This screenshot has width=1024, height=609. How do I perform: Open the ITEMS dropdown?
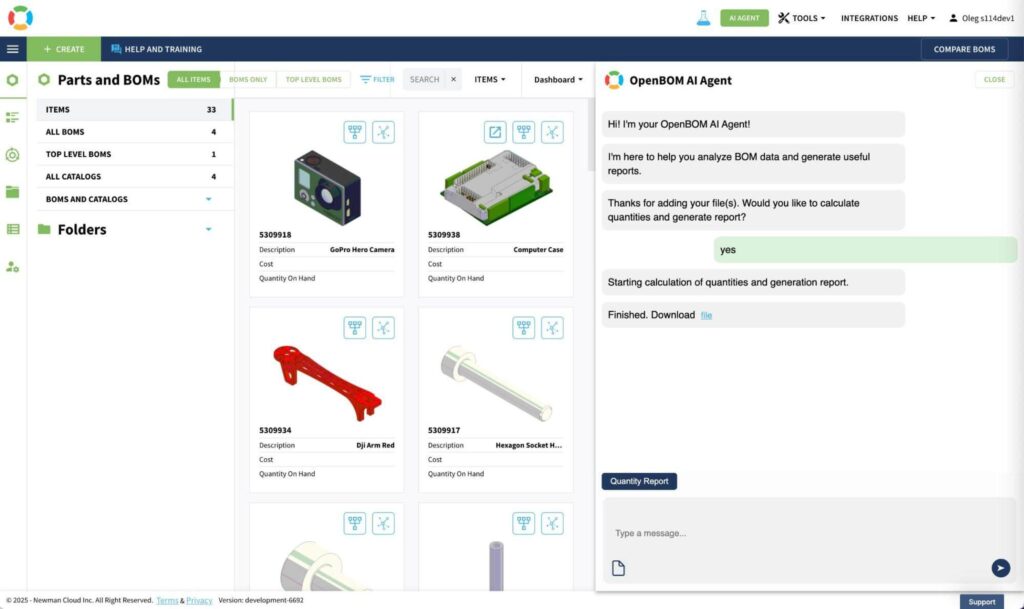click(x=490, y=80)
